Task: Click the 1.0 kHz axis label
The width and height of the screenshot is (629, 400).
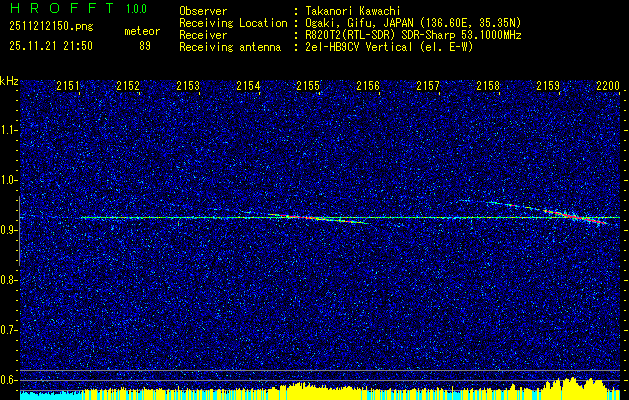Action: tap(8, 180)
